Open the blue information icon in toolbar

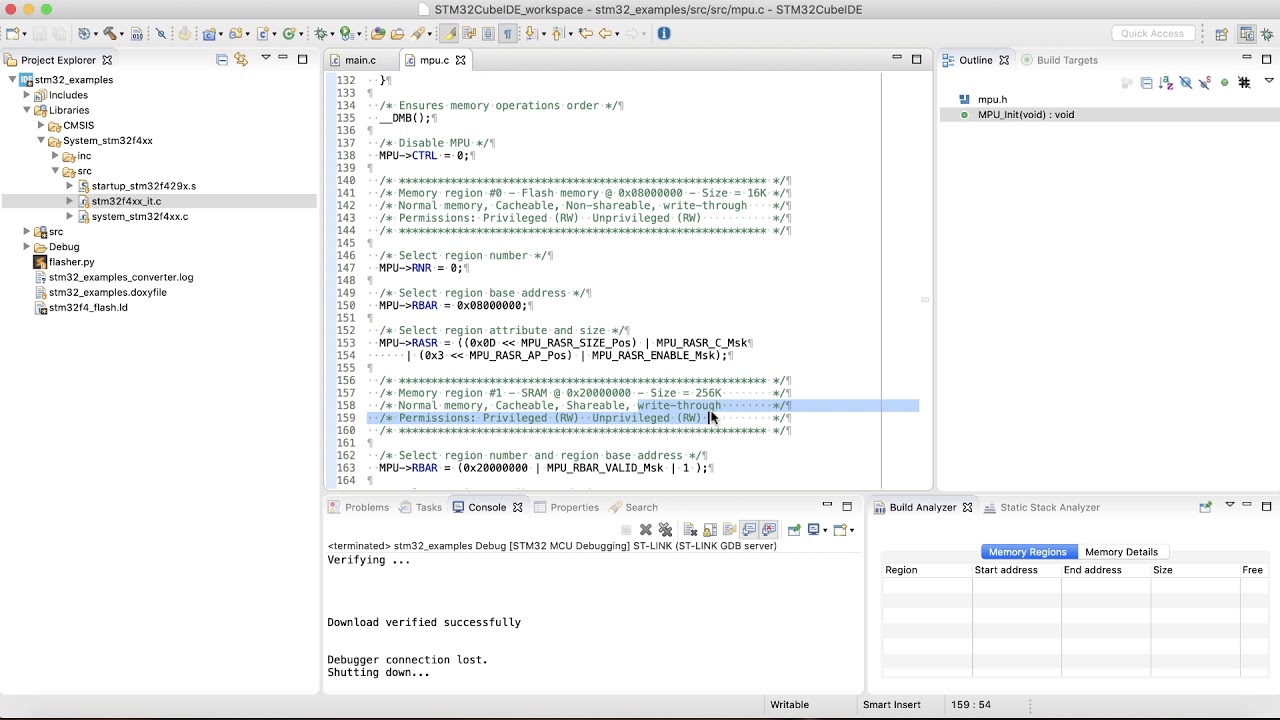[664, 33]
